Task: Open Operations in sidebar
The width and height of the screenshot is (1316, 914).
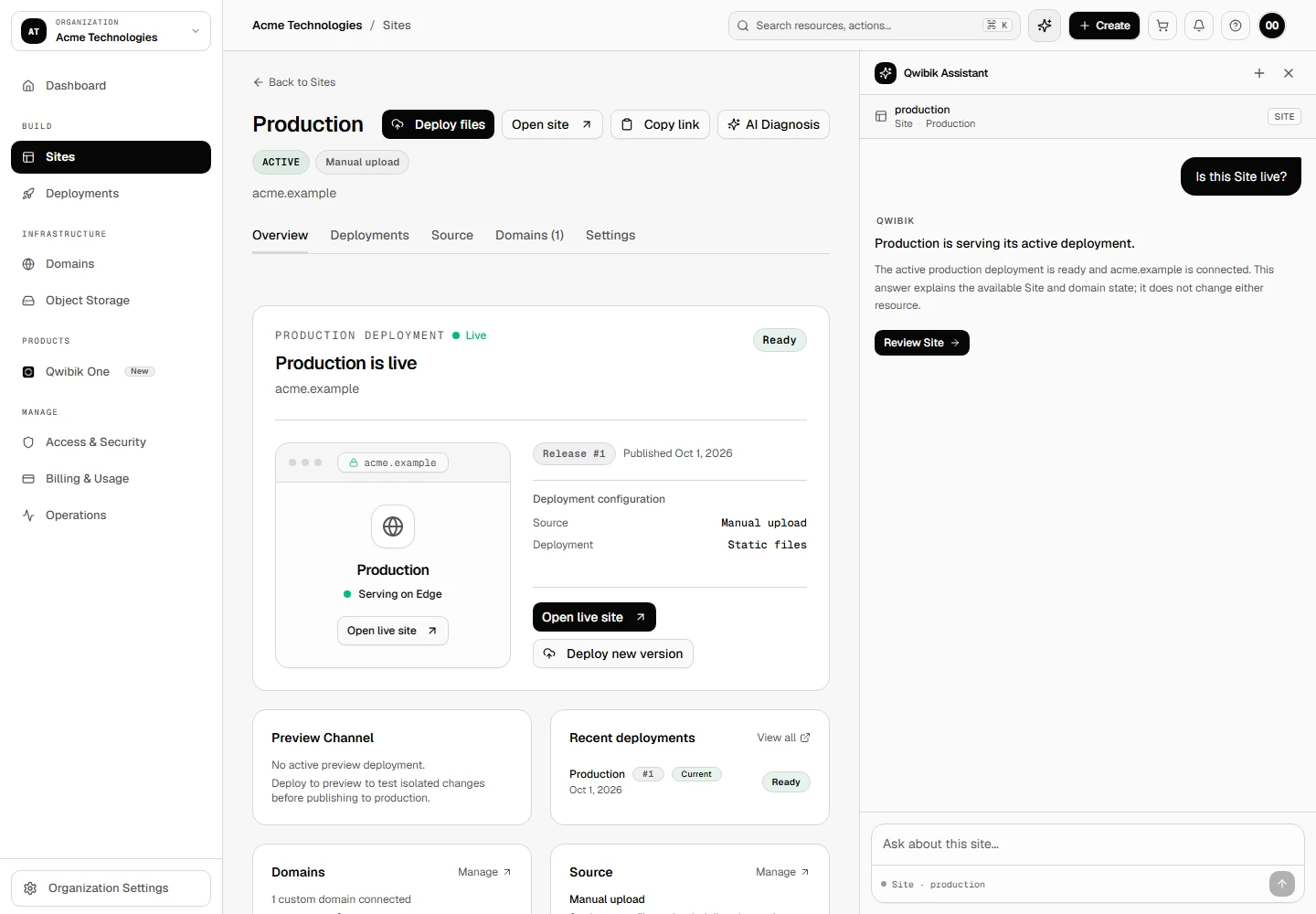Action: (111, 515)
